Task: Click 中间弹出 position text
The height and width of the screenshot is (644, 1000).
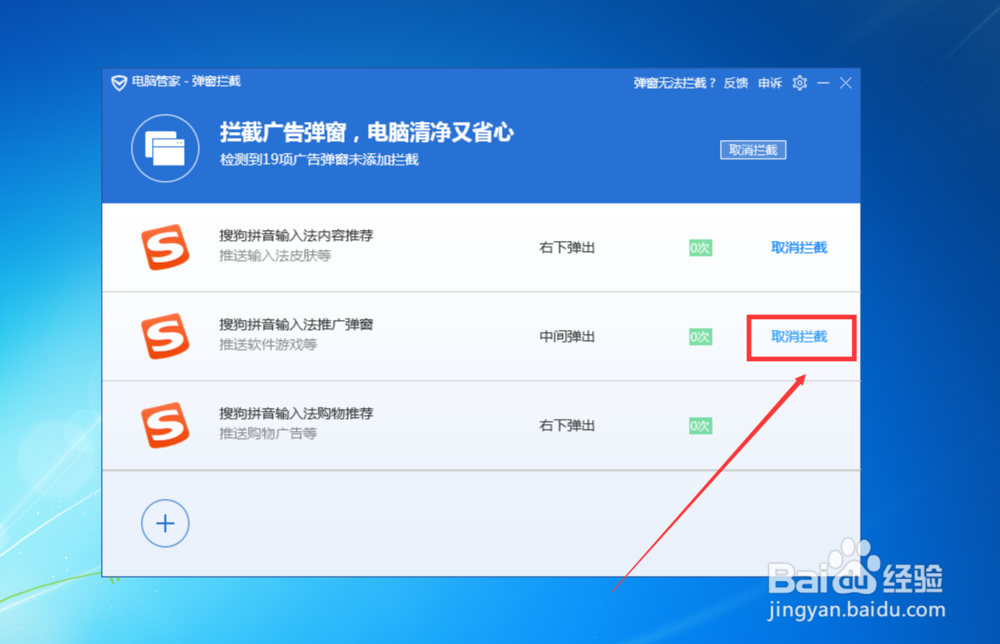Action: pyautogui.click(x=567, y=337)
